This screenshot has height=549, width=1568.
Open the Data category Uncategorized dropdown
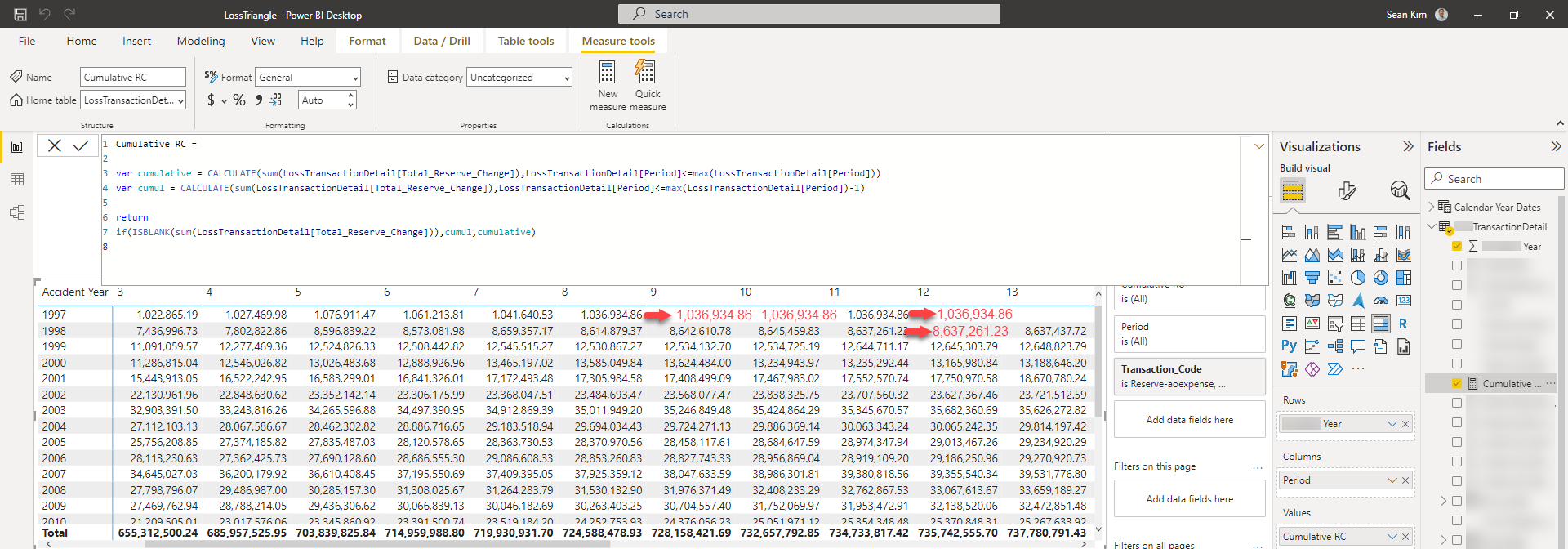click(x=519, y=78)
